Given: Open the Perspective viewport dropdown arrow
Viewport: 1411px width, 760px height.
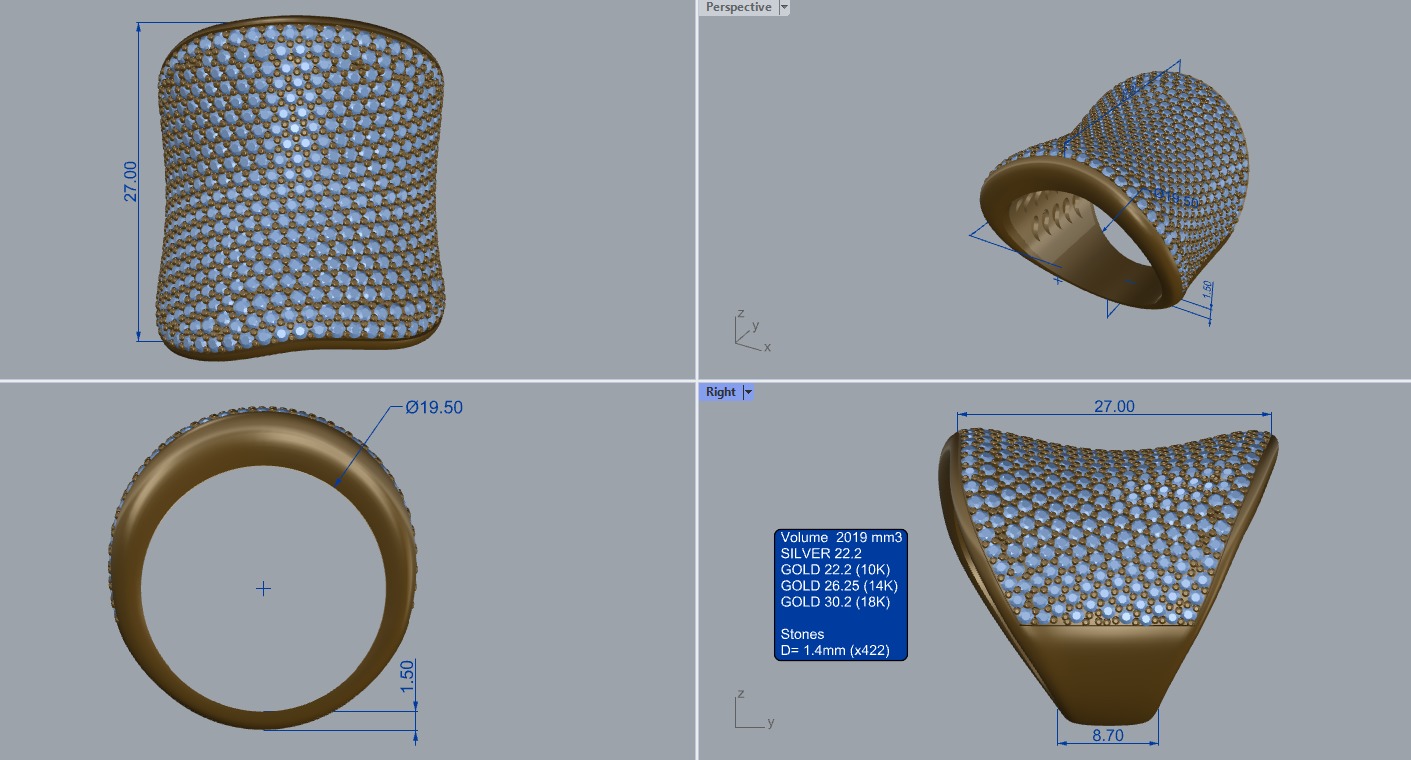Looking at the screenshot, I should coord(784,7).
